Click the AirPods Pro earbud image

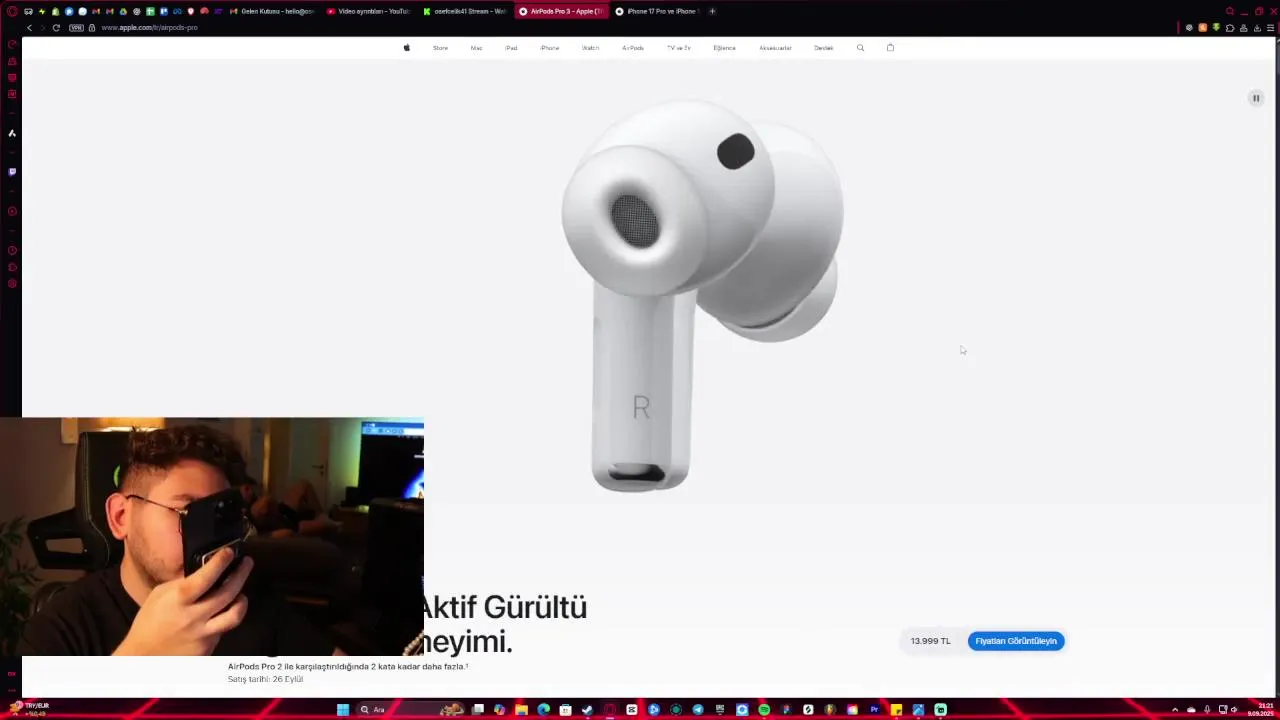(x=701, y=296)
